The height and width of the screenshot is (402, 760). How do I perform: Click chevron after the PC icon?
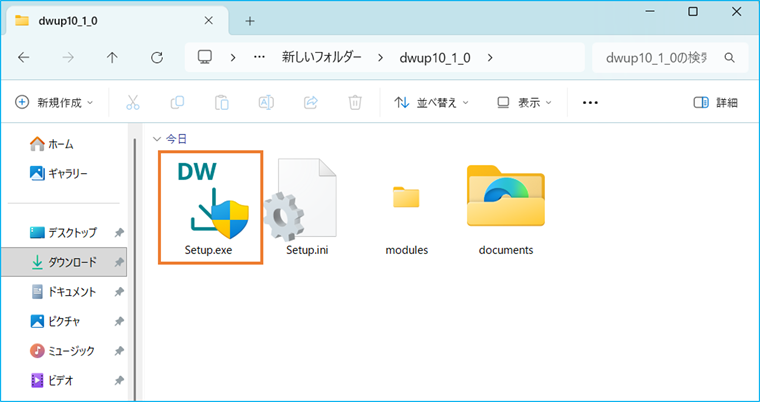pos(233,58)
